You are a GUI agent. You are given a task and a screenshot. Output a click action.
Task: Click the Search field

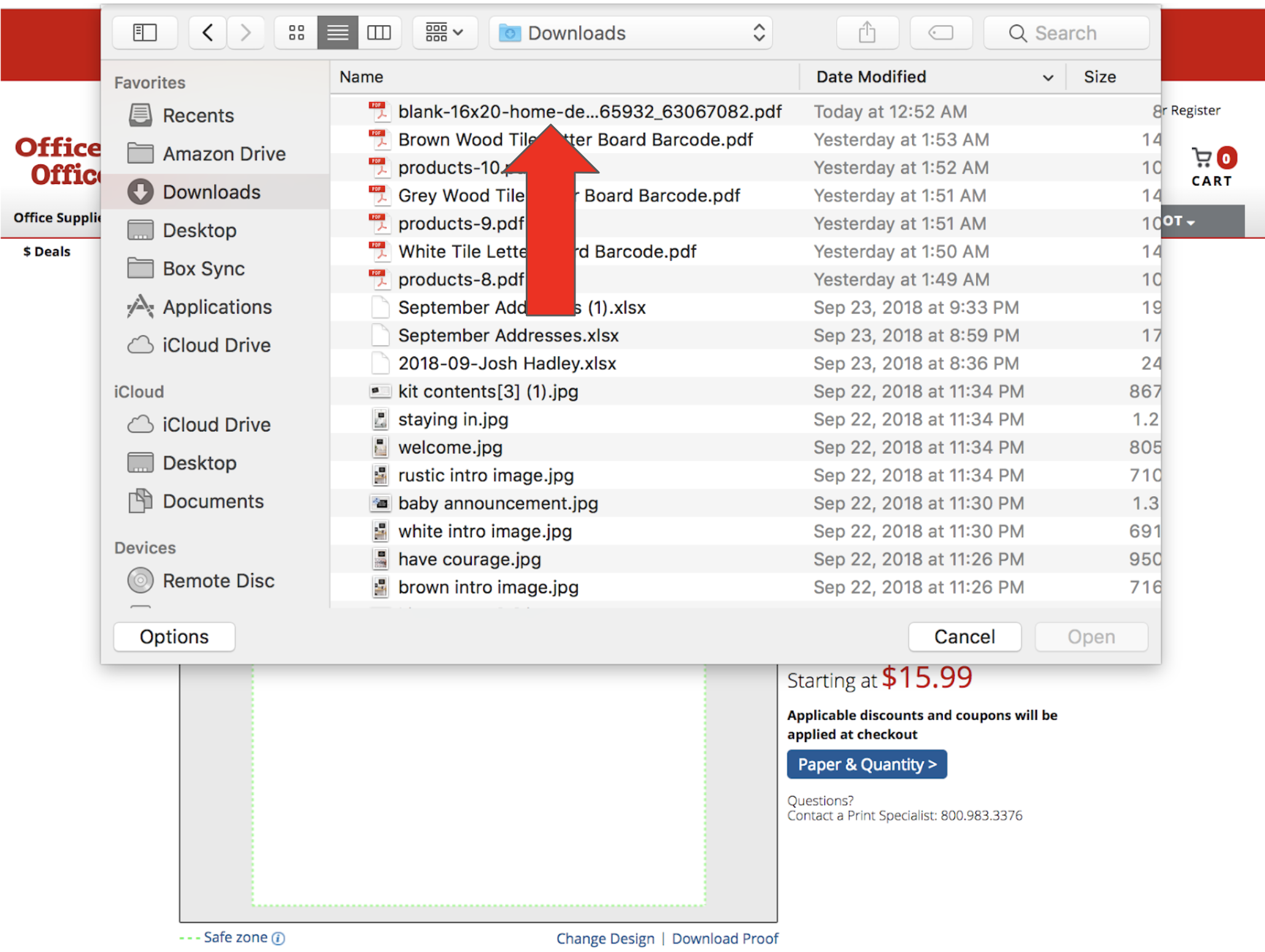click(1066, 33)
